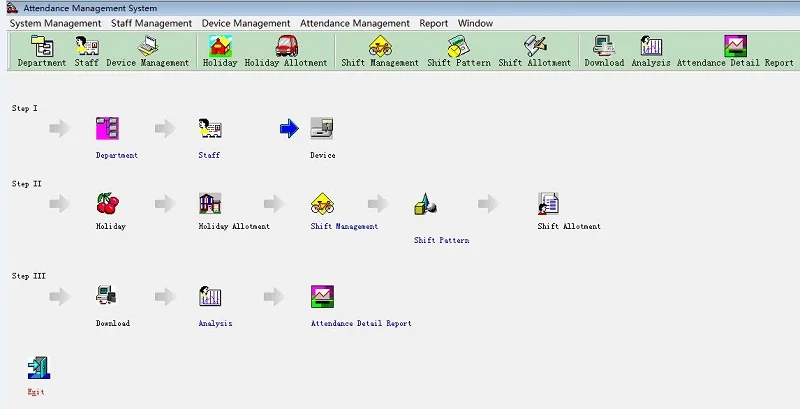Click the bicycle Shift Management icon in Step II
The image size is (800, 409).
click(x=322, y=203)
